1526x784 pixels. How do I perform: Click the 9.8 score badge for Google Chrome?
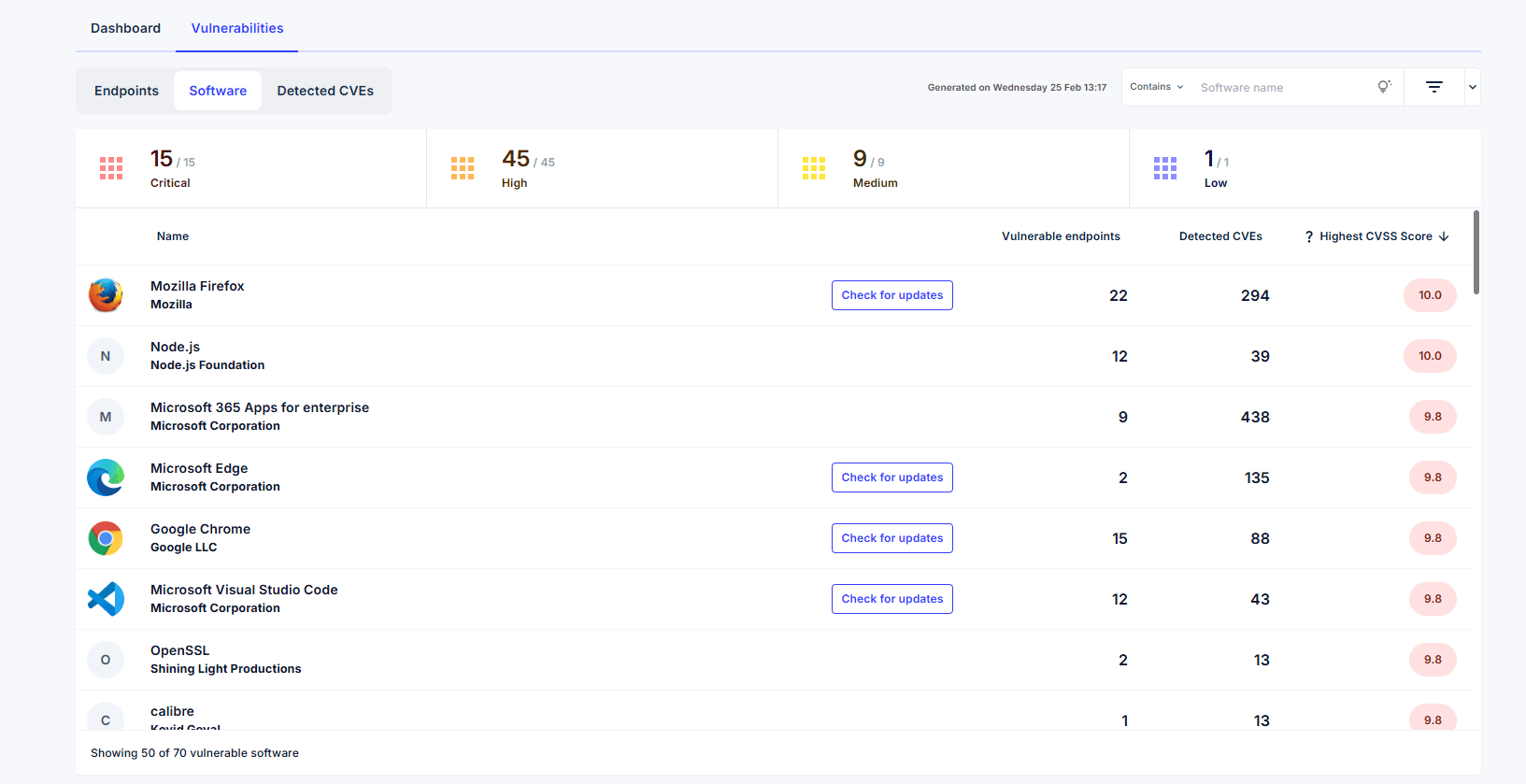point(1433,538)
